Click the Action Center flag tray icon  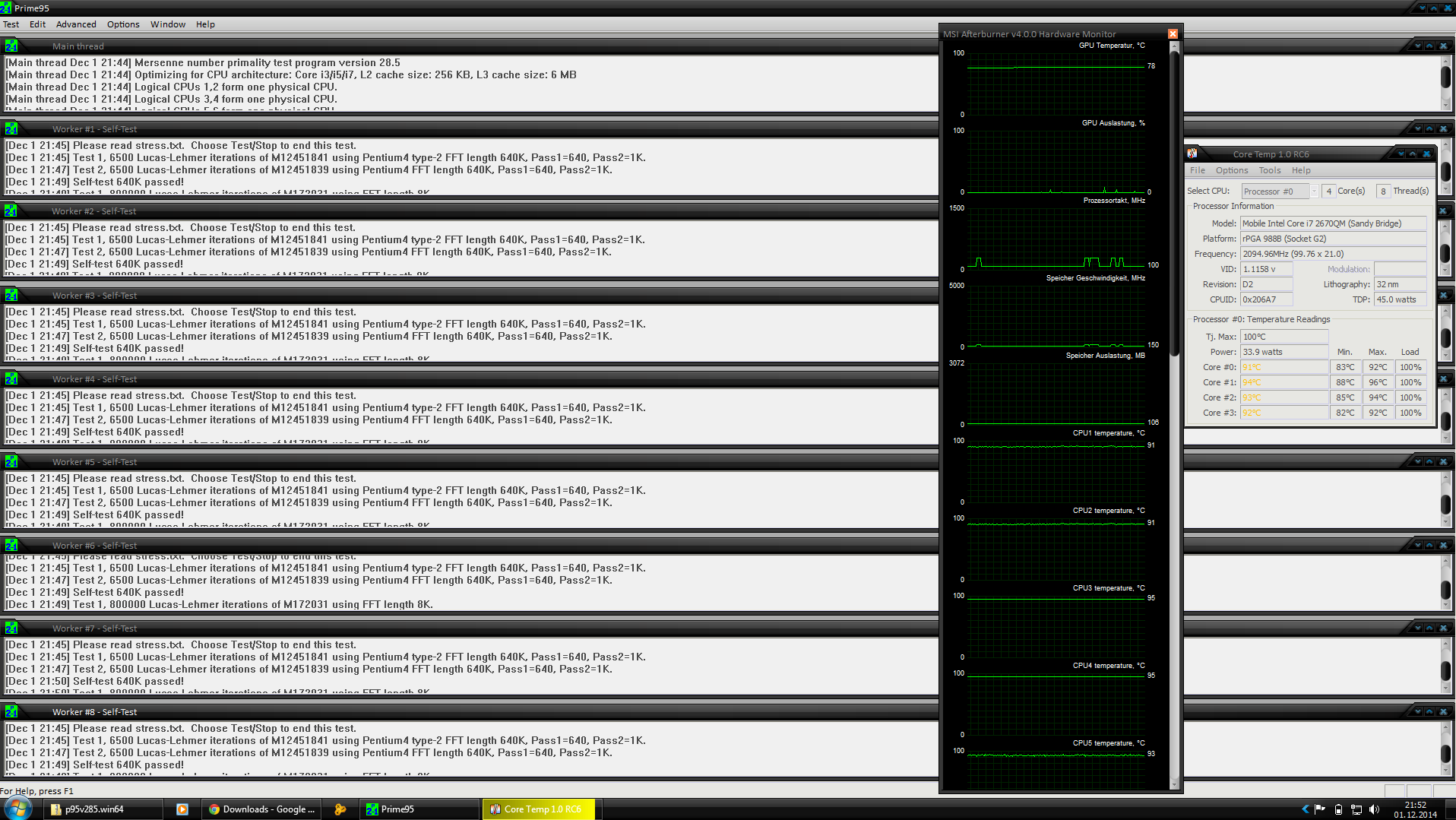tap(1320, 809)
